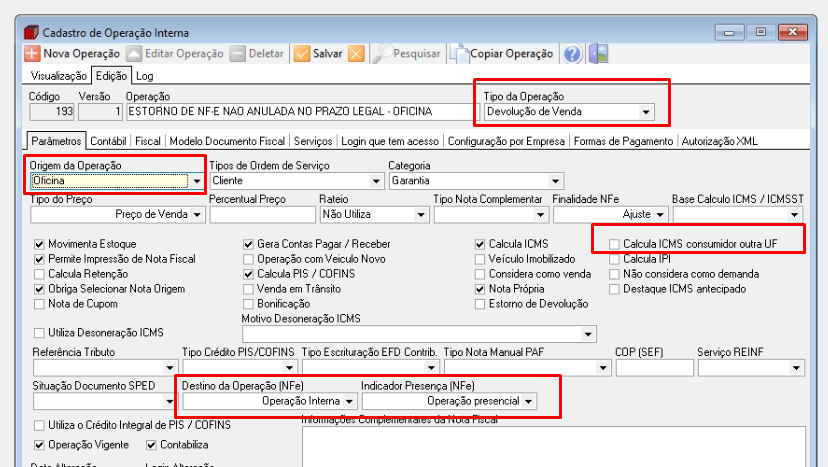Click the Nova Operação plus icon
Image resolution: width=828 pixels, height=467 pixels.
pos(32,53)
